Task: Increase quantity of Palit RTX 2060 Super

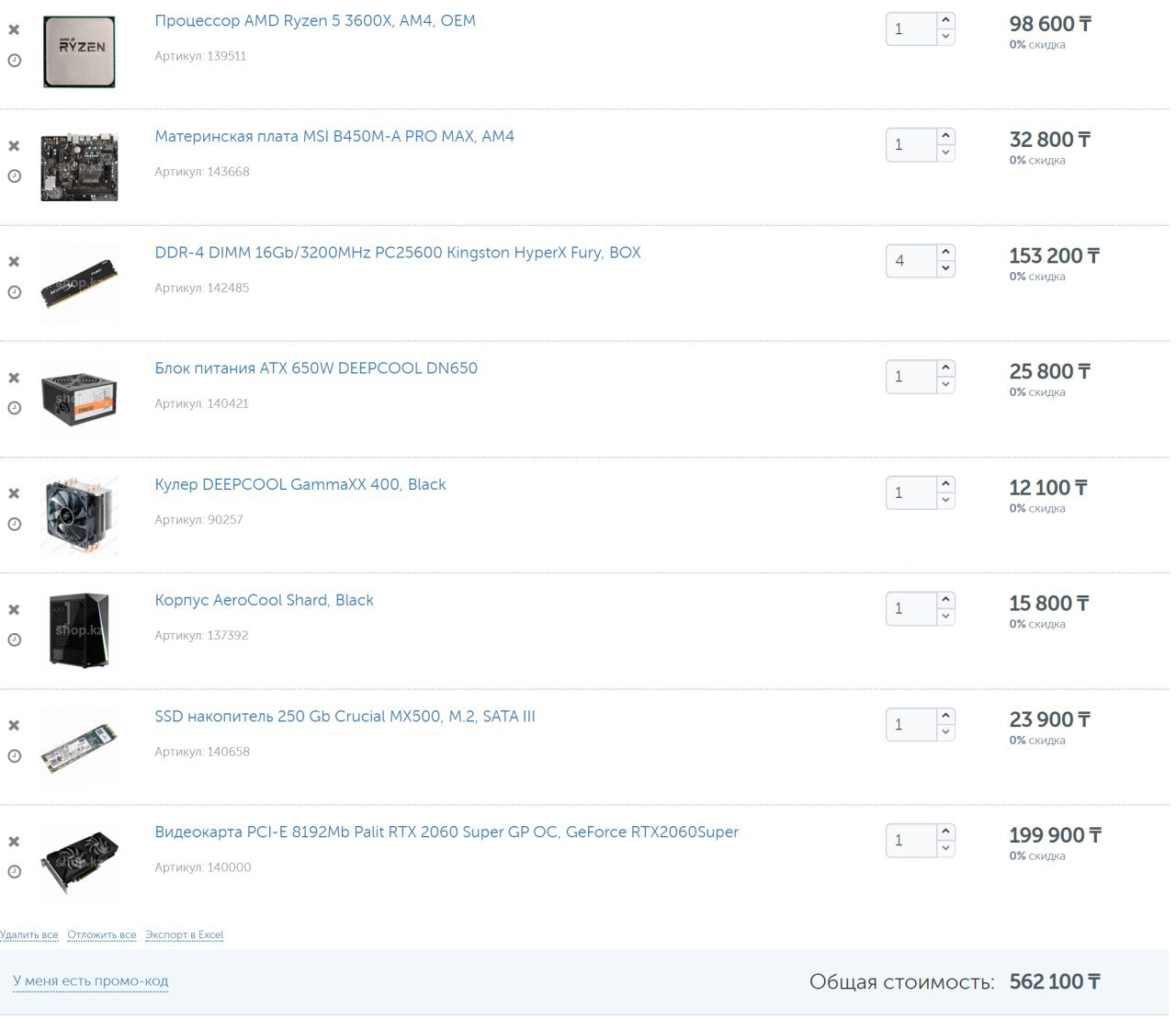Action: click(x=945, y=832)
